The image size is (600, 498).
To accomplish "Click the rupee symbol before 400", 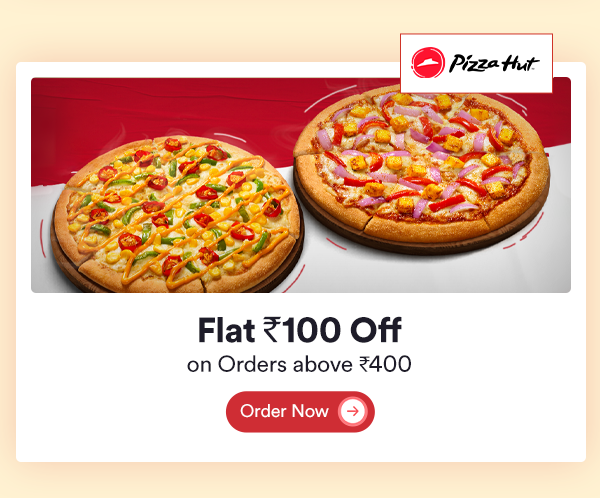I will coord(364,364).
